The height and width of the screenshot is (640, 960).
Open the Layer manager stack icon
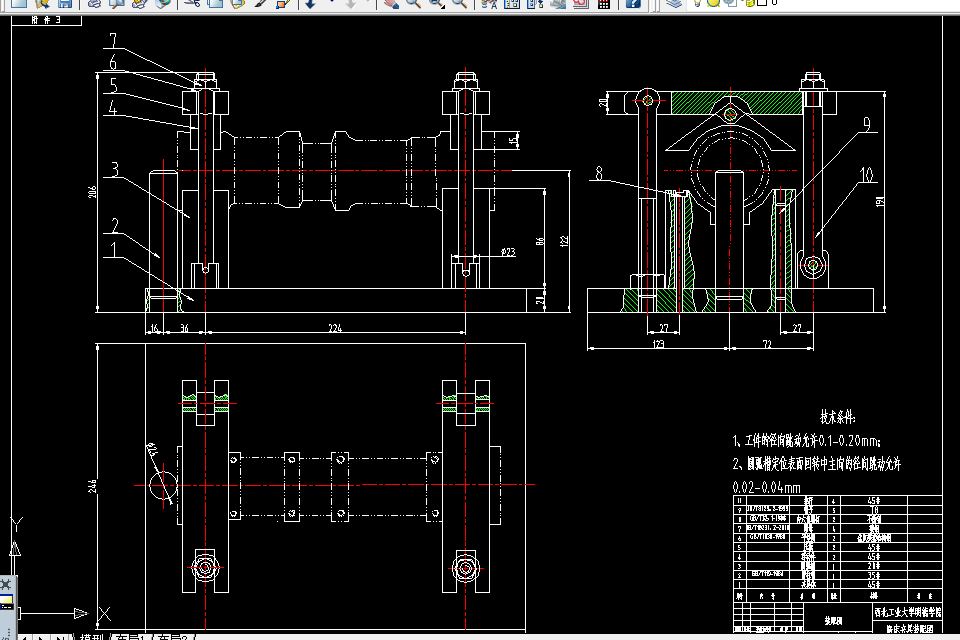tap(673, 3)
